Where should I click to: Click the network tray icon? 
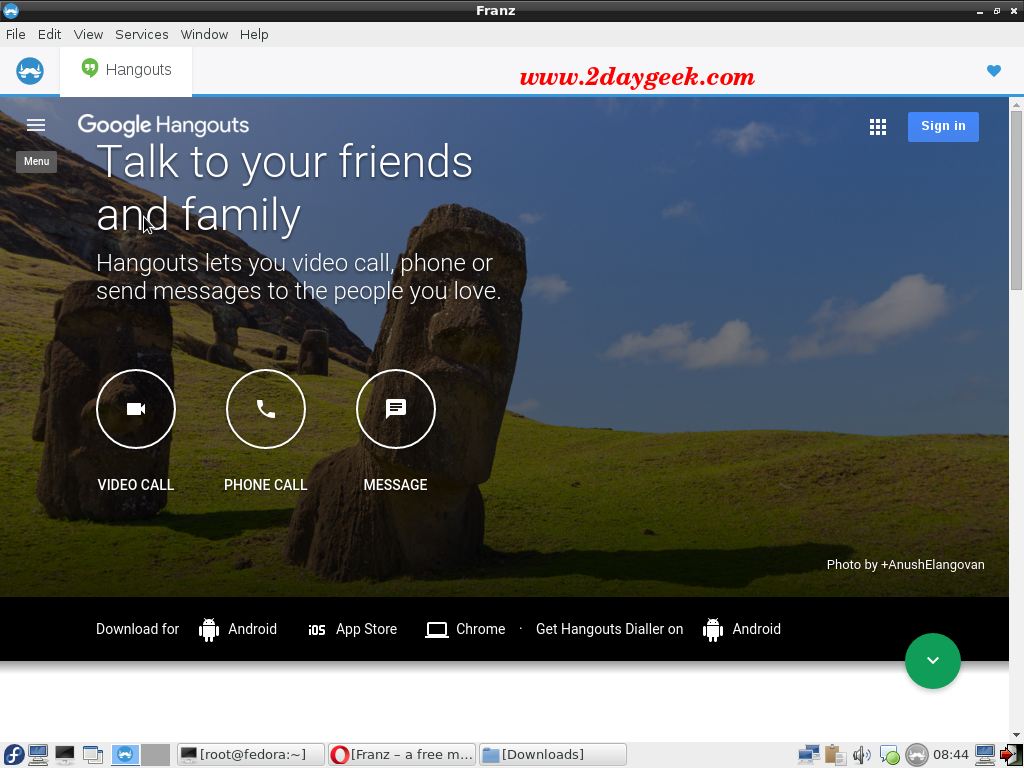(808, 755)
